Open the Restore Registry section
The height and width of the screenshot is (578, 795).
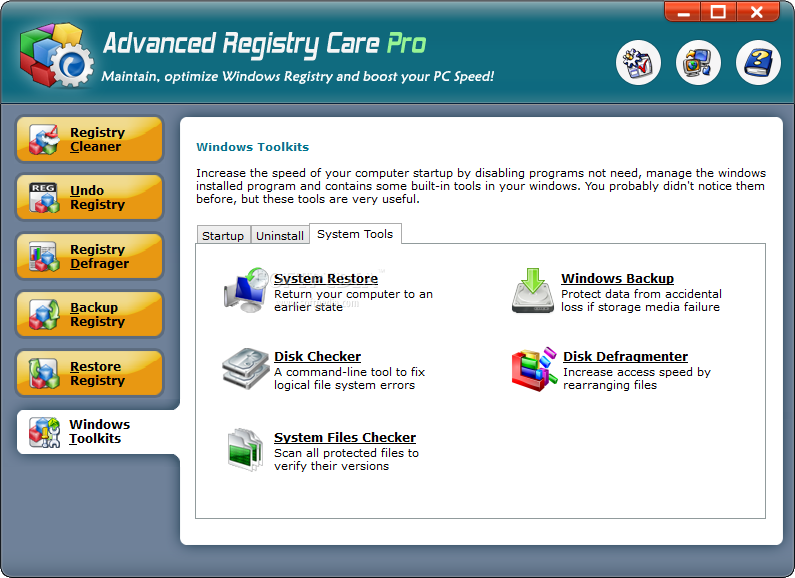(x=89, y=373)
